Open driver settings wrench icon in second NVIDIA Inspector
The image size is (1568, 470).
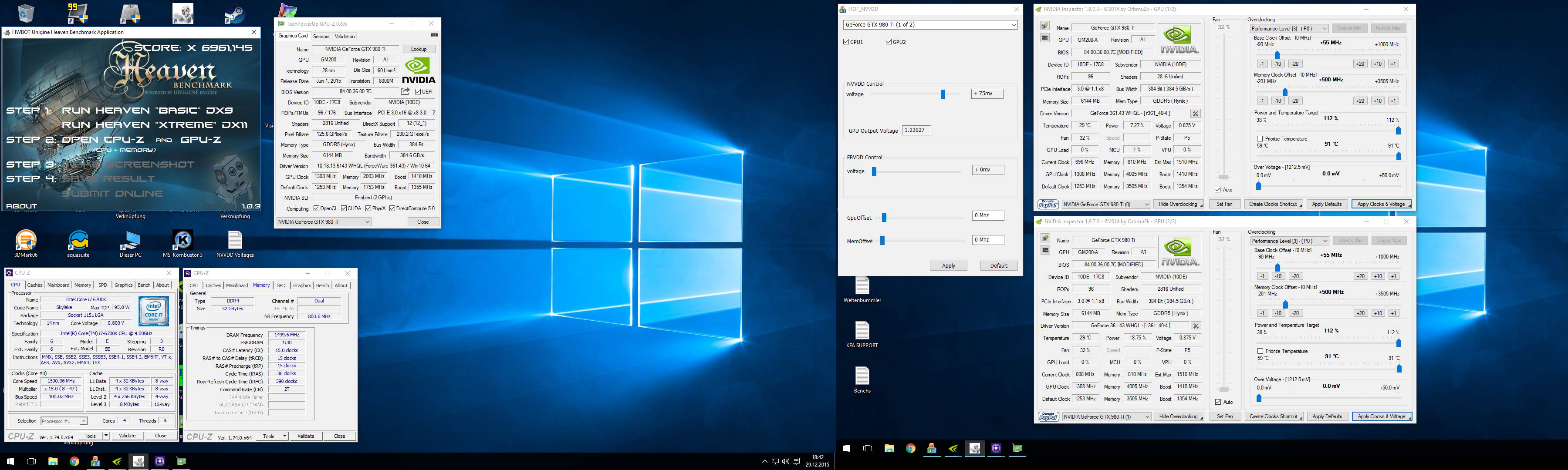click(x=1196, y=326)
